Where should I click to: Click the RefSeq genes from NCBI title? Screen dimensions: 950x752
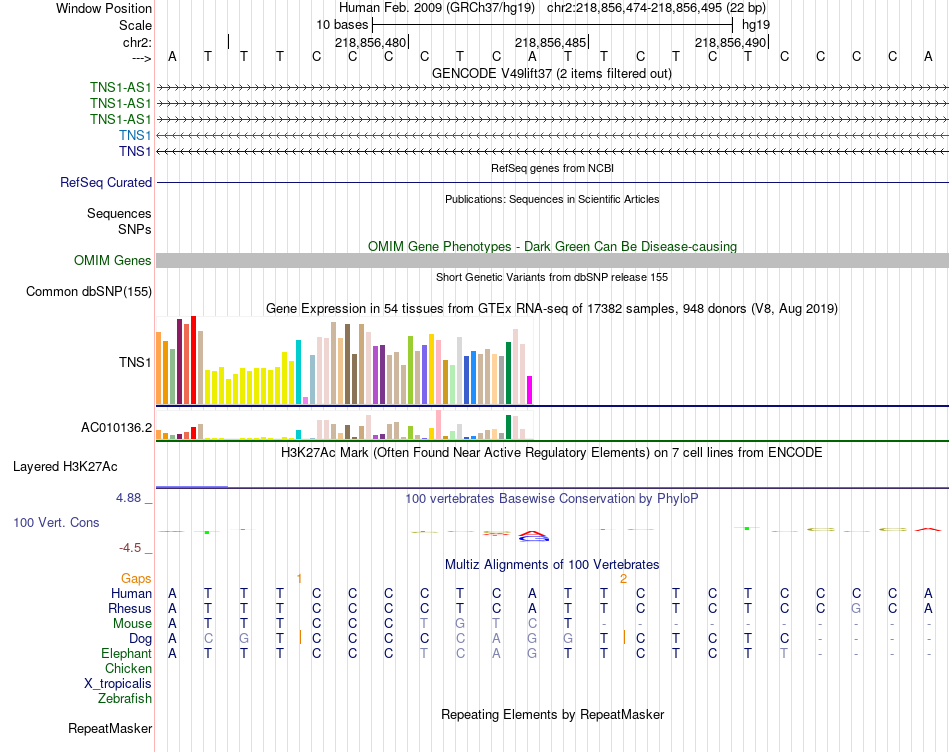tap(552, 168)
